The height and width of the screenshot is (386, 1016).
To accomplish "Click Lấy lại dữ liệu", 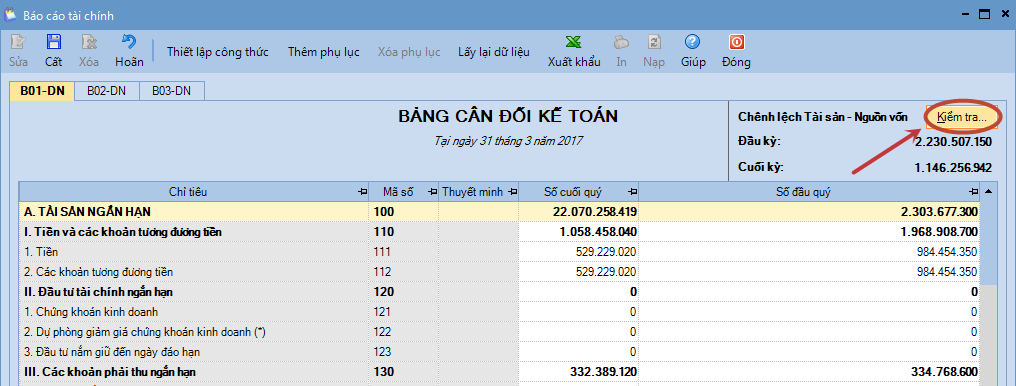I will 494,52.
